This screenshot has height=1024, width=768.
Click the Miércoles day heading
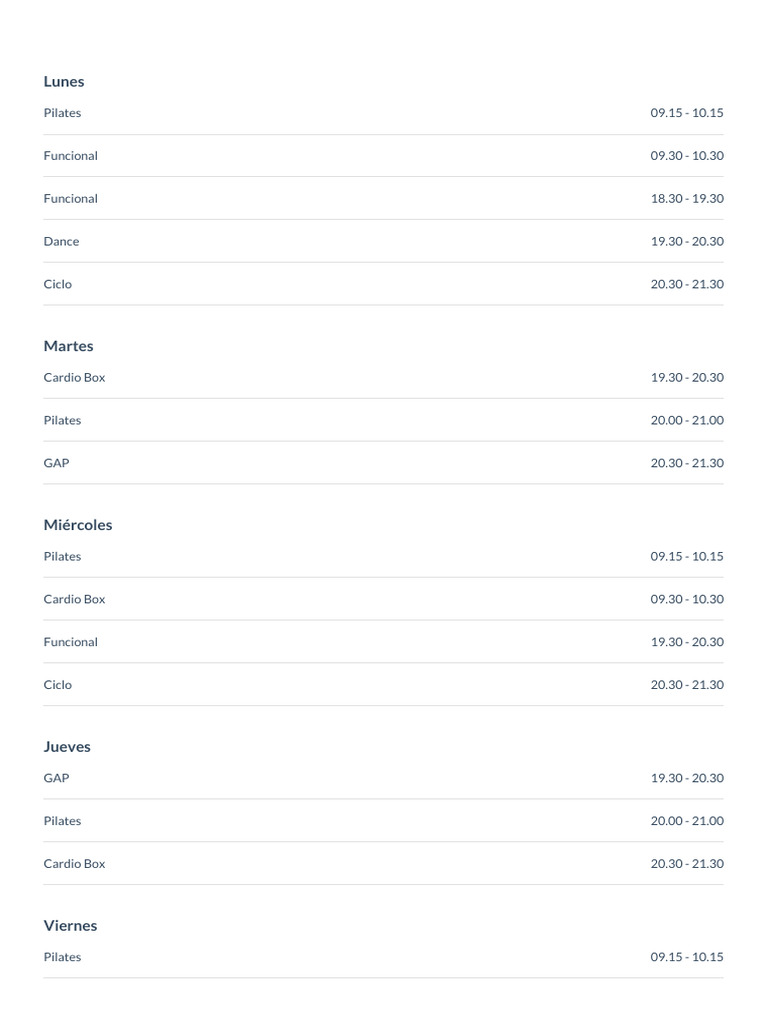click(78, 525)
